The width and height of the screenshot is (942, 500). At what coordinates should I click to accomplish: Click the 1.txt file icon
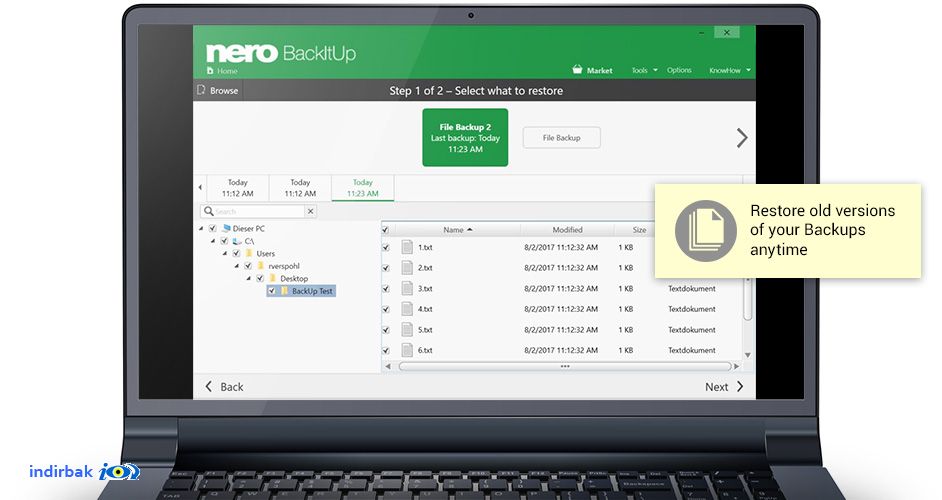pyautogui.click(x=407, y=247)
